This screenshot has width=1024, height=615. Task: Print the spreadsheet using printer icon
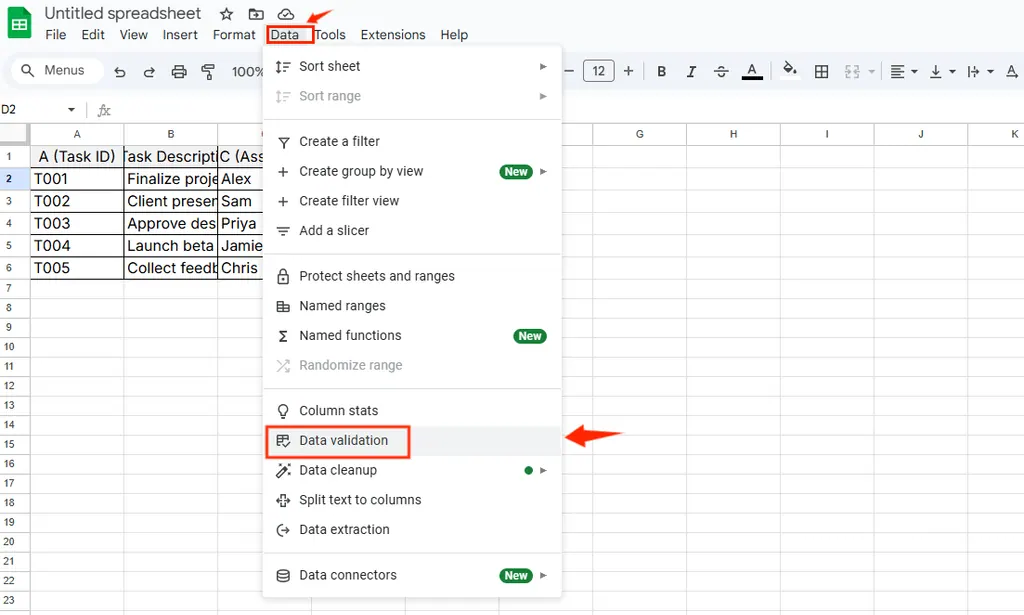(179, 72)
